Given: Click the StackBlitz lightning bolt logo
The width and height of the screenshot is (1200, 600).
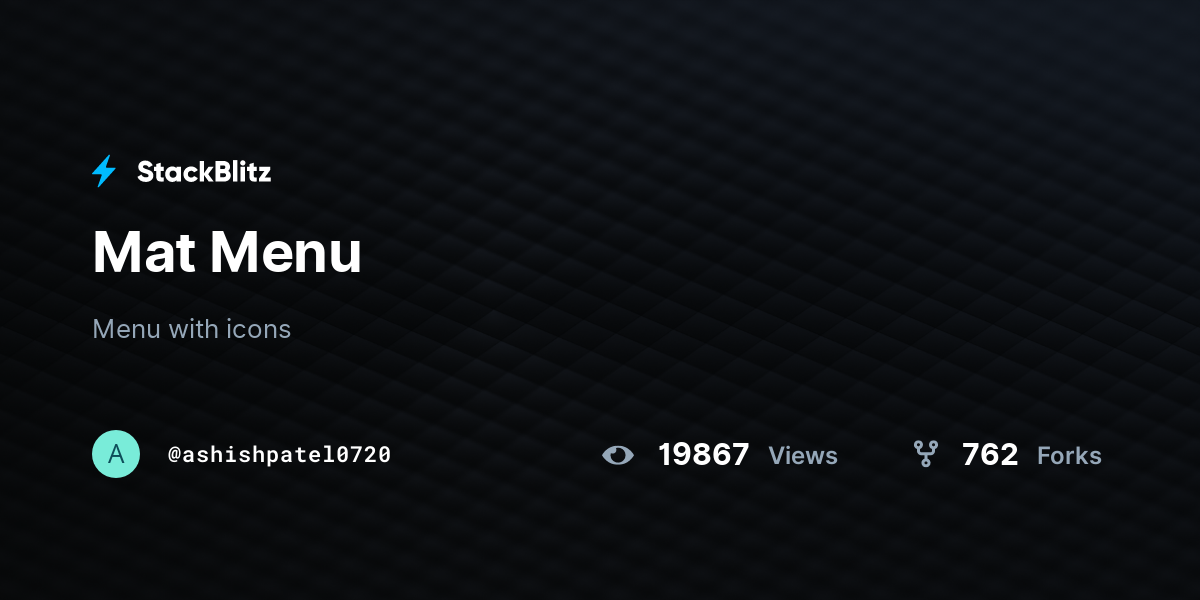Looking at the screenshot, I should 104,171.
